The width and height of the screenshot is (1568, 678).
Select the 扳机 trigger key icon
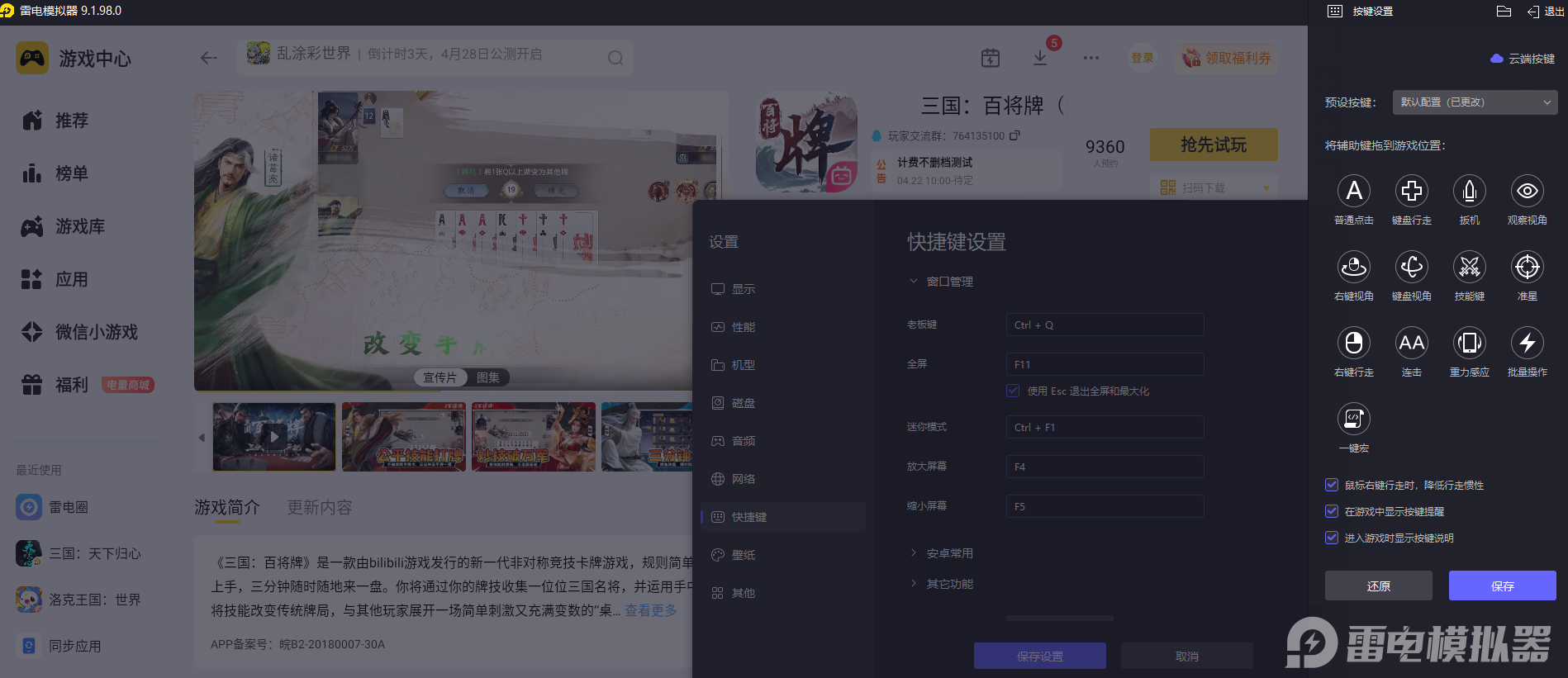[x=1469, y=191]
